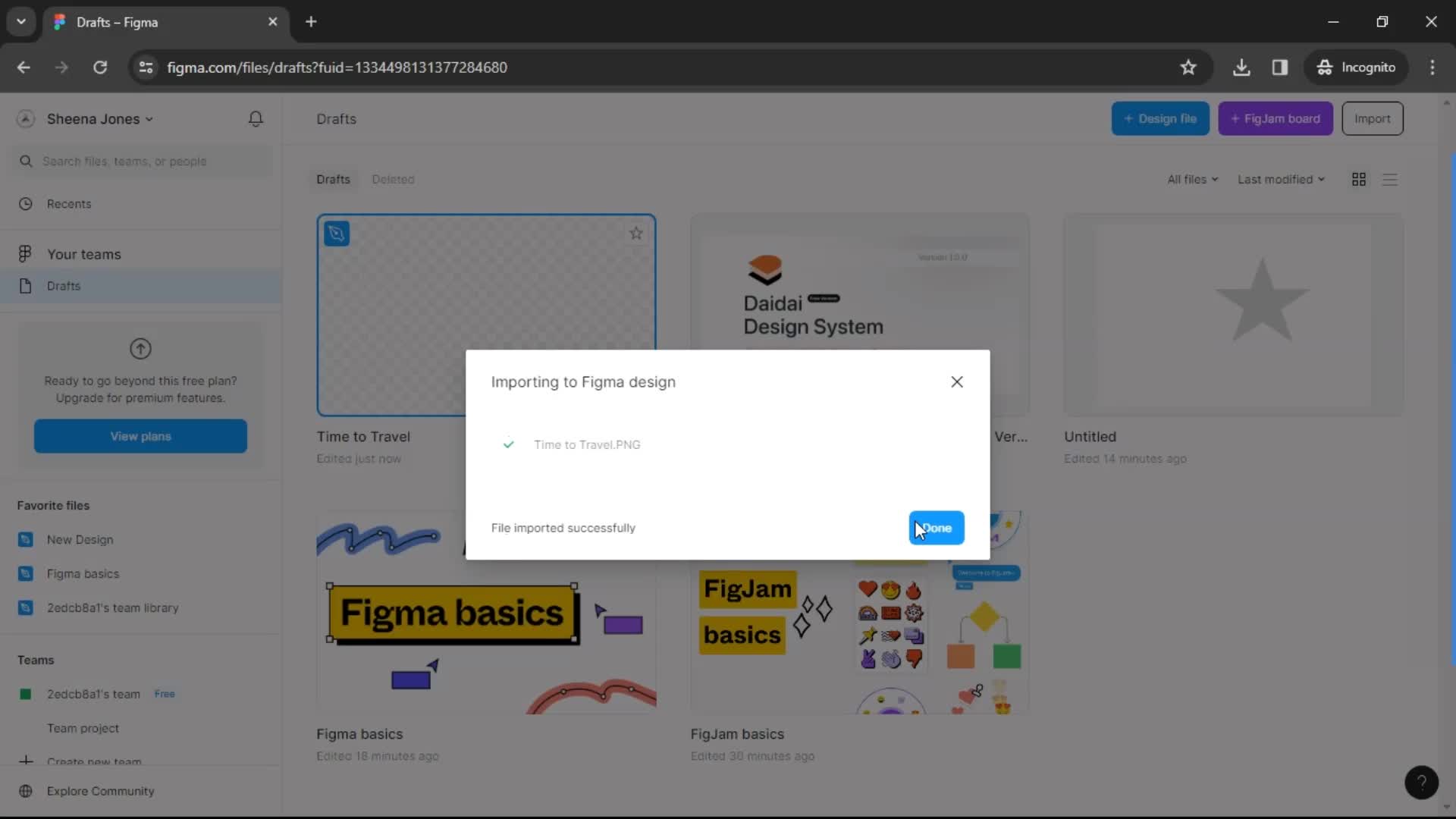Enable the 2EdcbBa1 team library toggle

pyautogui.click(x=113, y=607)
